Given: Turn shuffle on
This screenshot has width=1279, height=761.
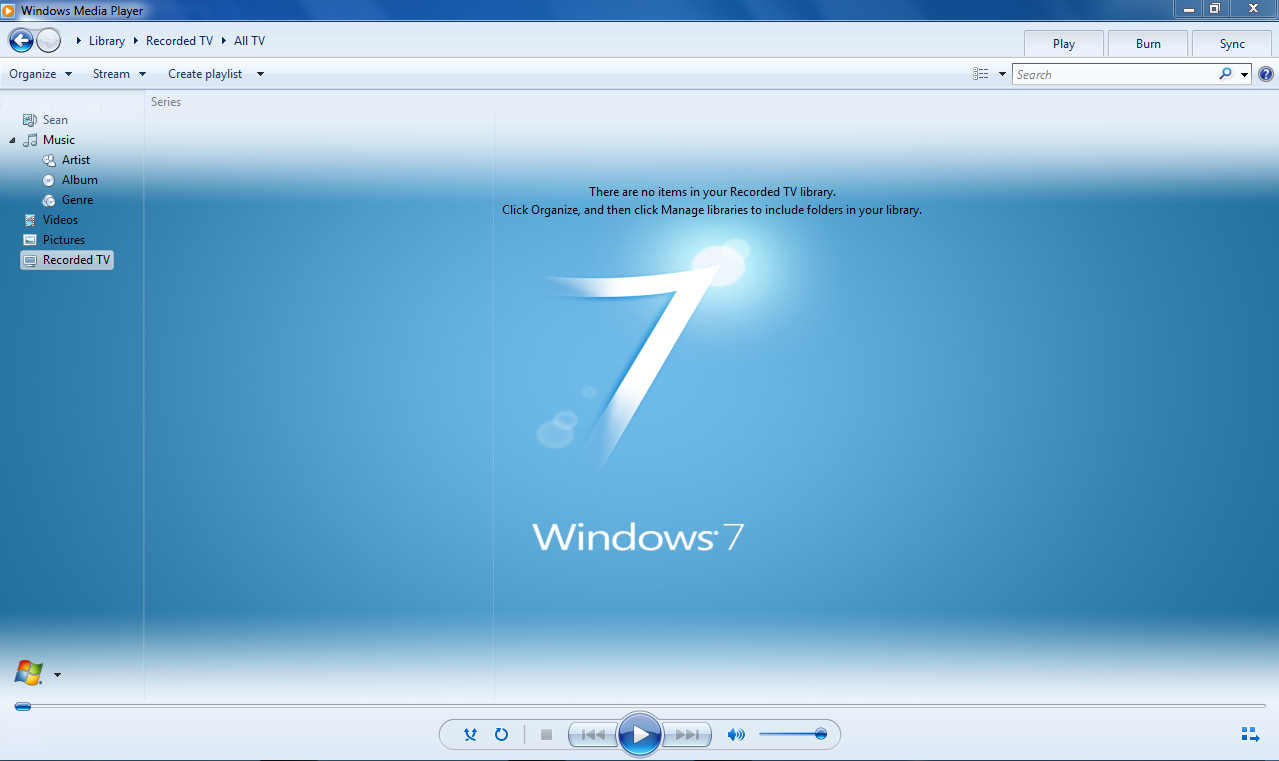Looking at the screenshot, I should [x=471, y=735].
